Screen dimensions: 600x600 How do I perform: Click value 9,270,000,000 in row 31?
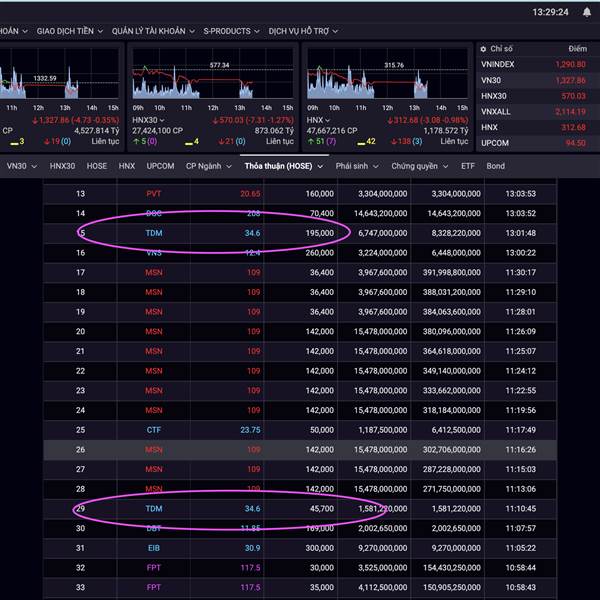383,548
